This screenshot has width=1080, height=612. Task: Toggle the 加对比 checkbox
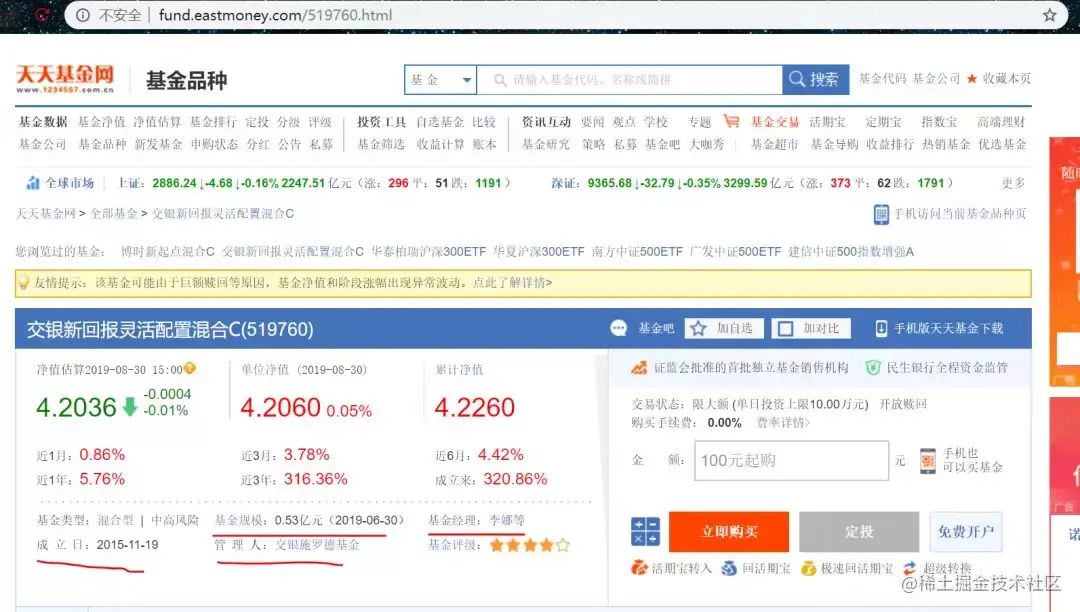tap(785, 329)
